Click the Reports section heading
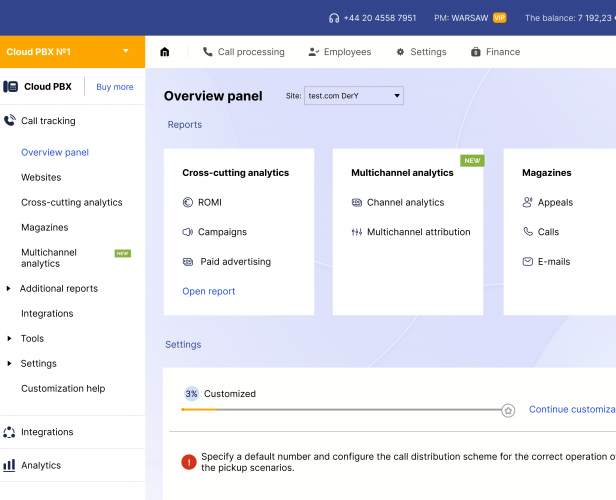Screen dimensions: 616x500 point(185,125)
